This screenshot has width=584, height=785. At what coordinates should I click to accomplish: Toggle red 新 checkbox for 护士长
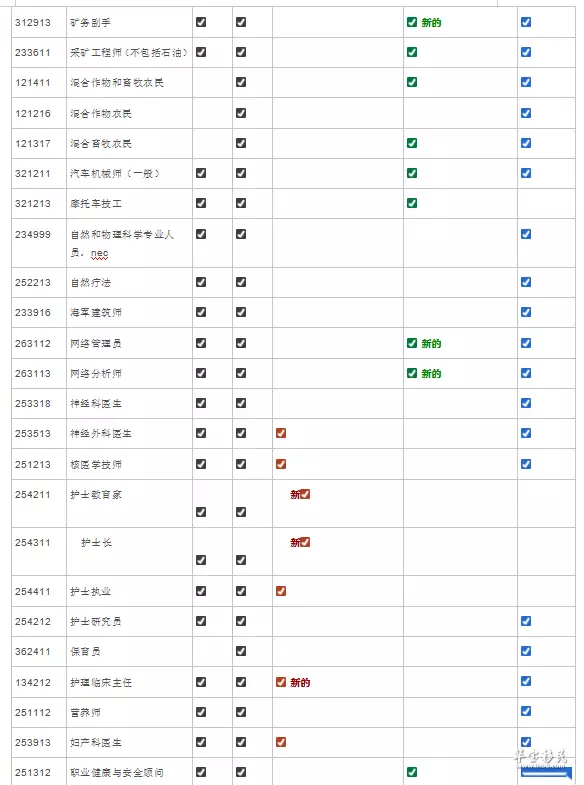pyautogui.click(x=305, y=542)
